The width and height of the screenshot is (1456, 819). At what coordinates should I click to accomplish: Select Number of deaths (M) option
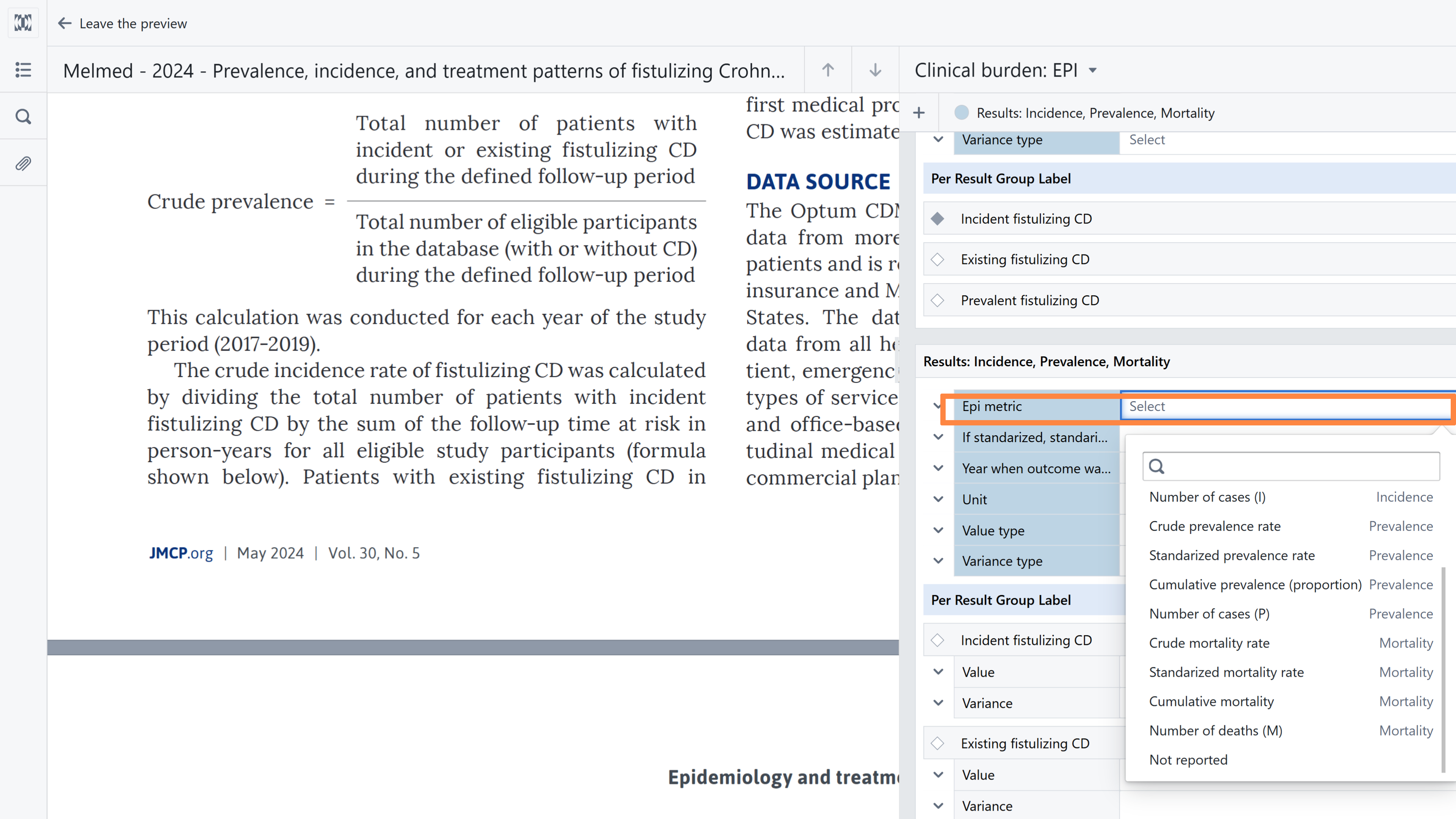tap(1291, 731)
